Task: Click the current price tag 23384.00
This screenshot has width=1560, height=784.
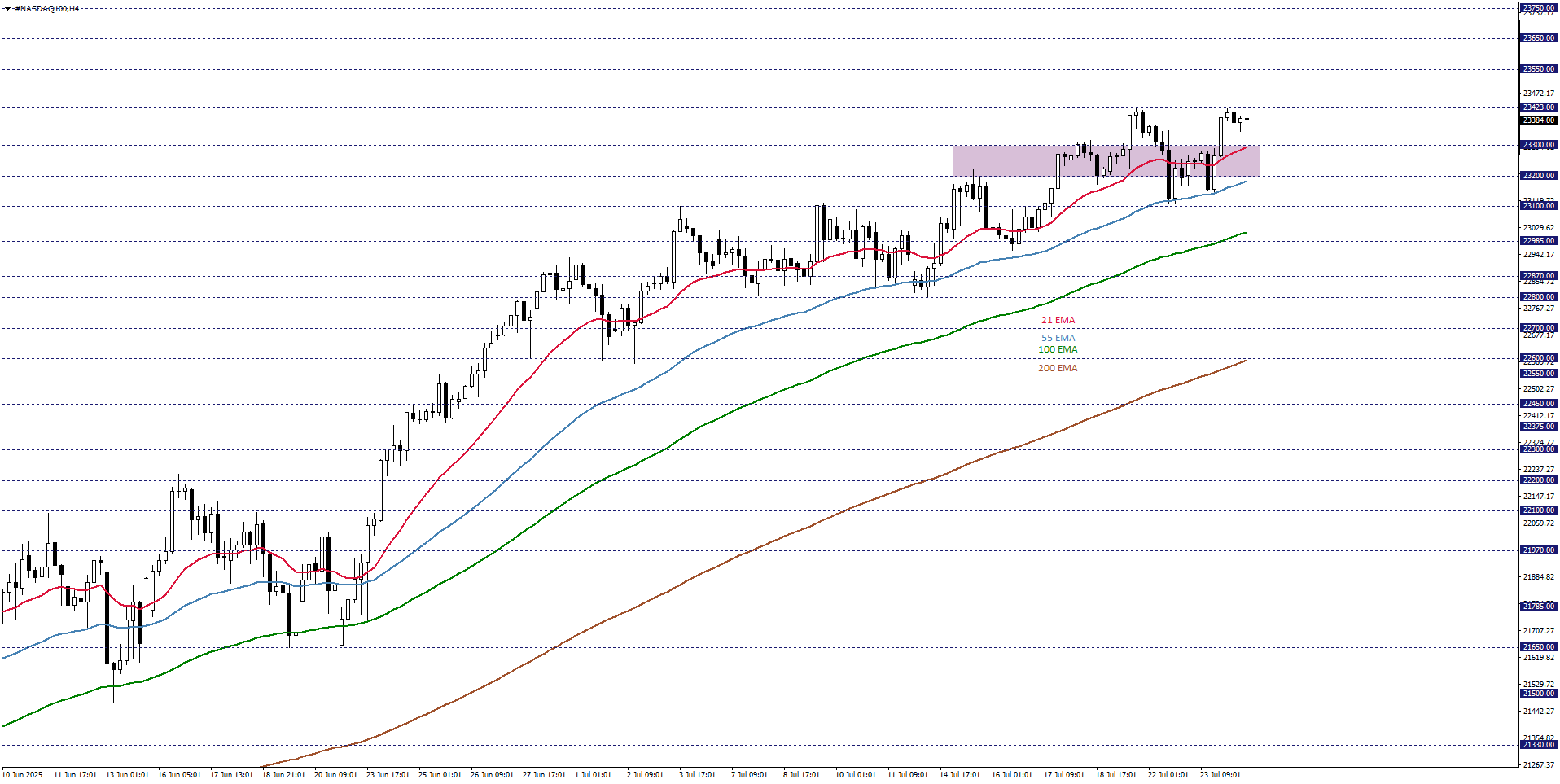Action: coord(1538,120)
